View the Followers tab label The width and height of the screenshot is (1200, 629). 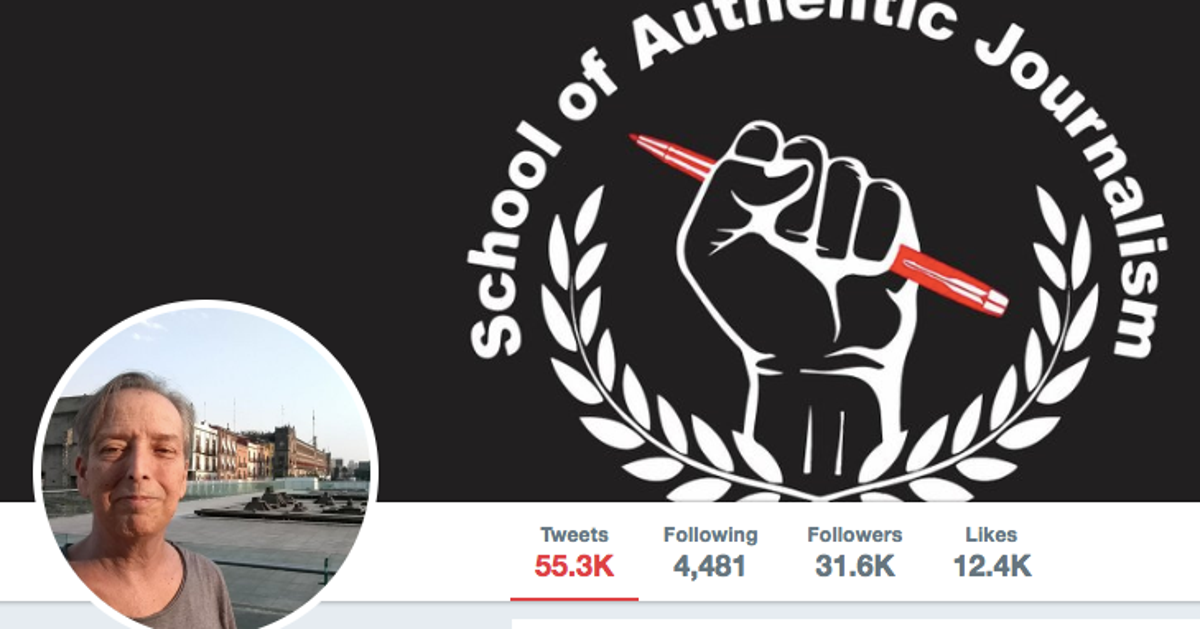click(x=855, y=535)
